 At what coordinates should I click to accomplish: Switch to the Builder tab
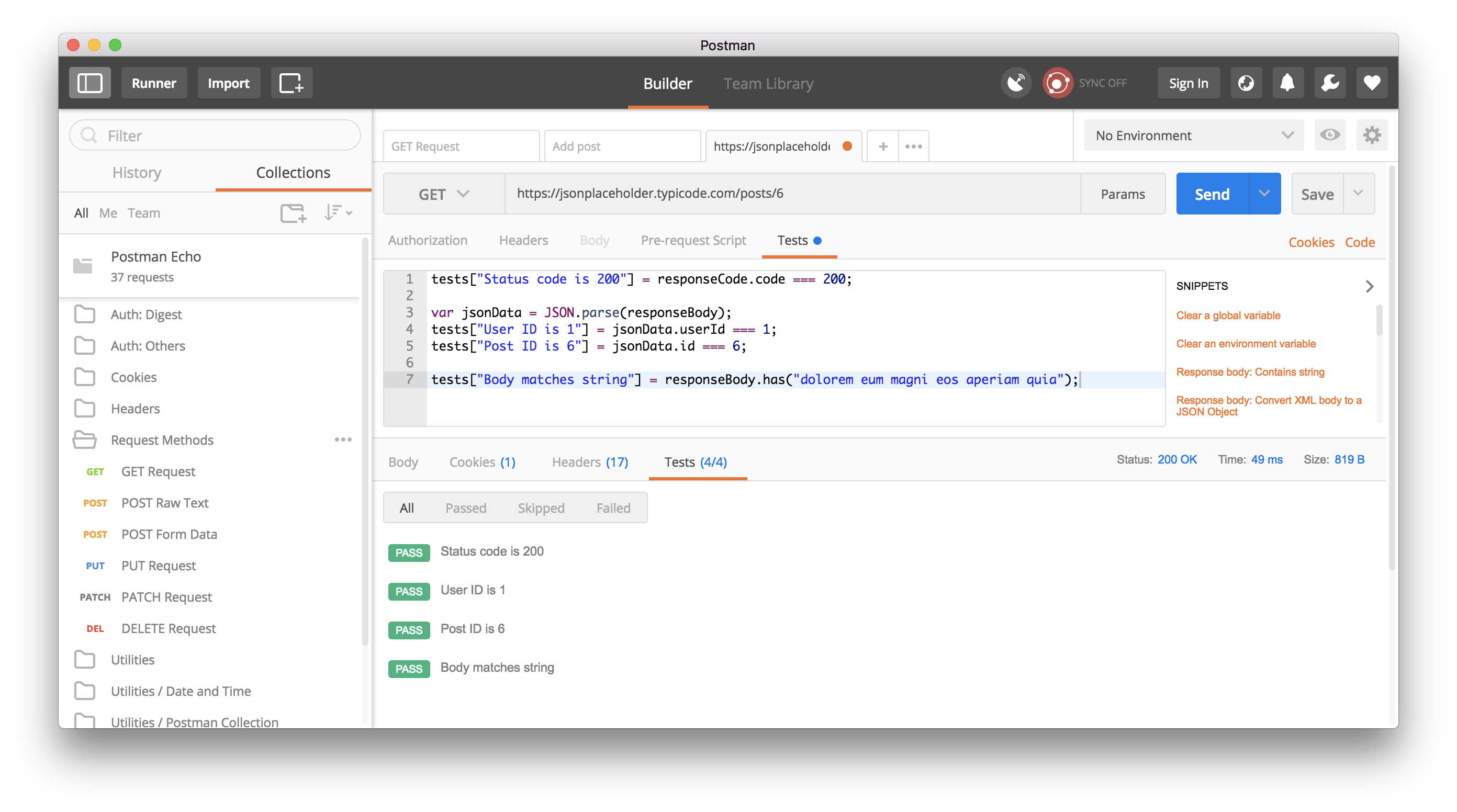[667, 83]
